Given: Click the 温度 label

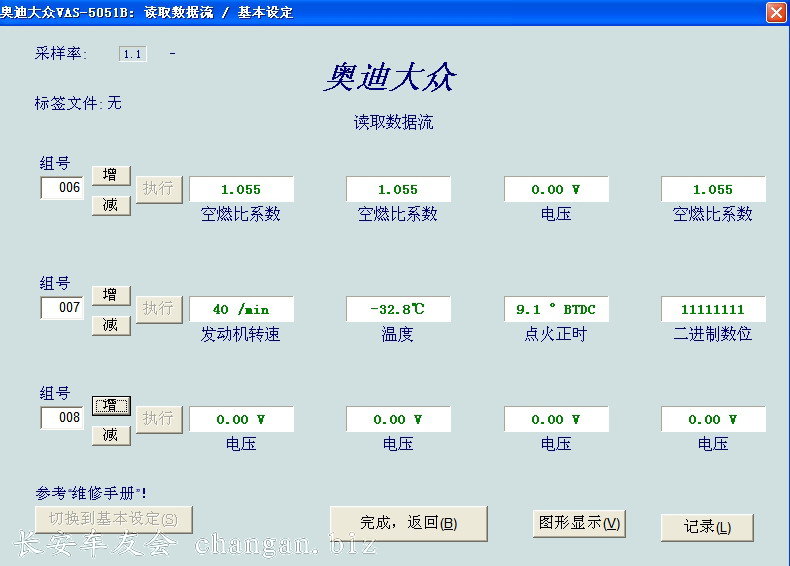Looking at the screenshot, I should (398, 334).
